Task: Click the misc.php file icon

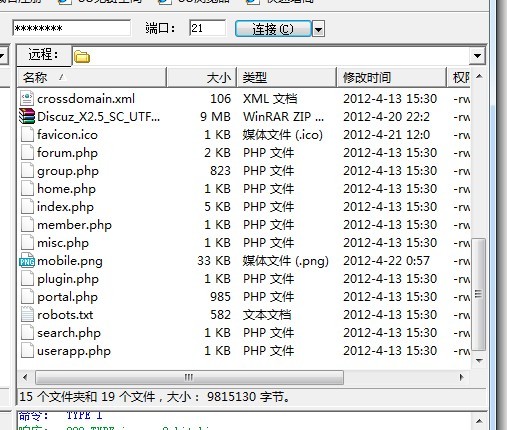Action: click(27, 243)
